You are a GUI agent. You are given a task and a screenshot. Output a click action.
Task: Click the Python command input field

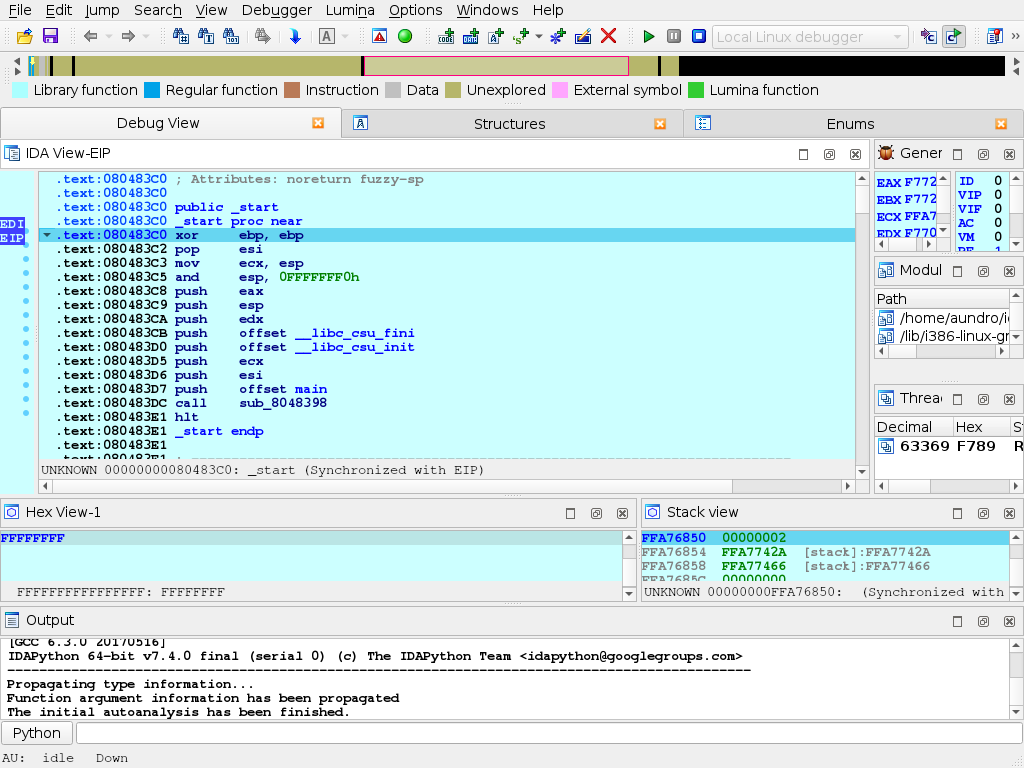(547, 733)
